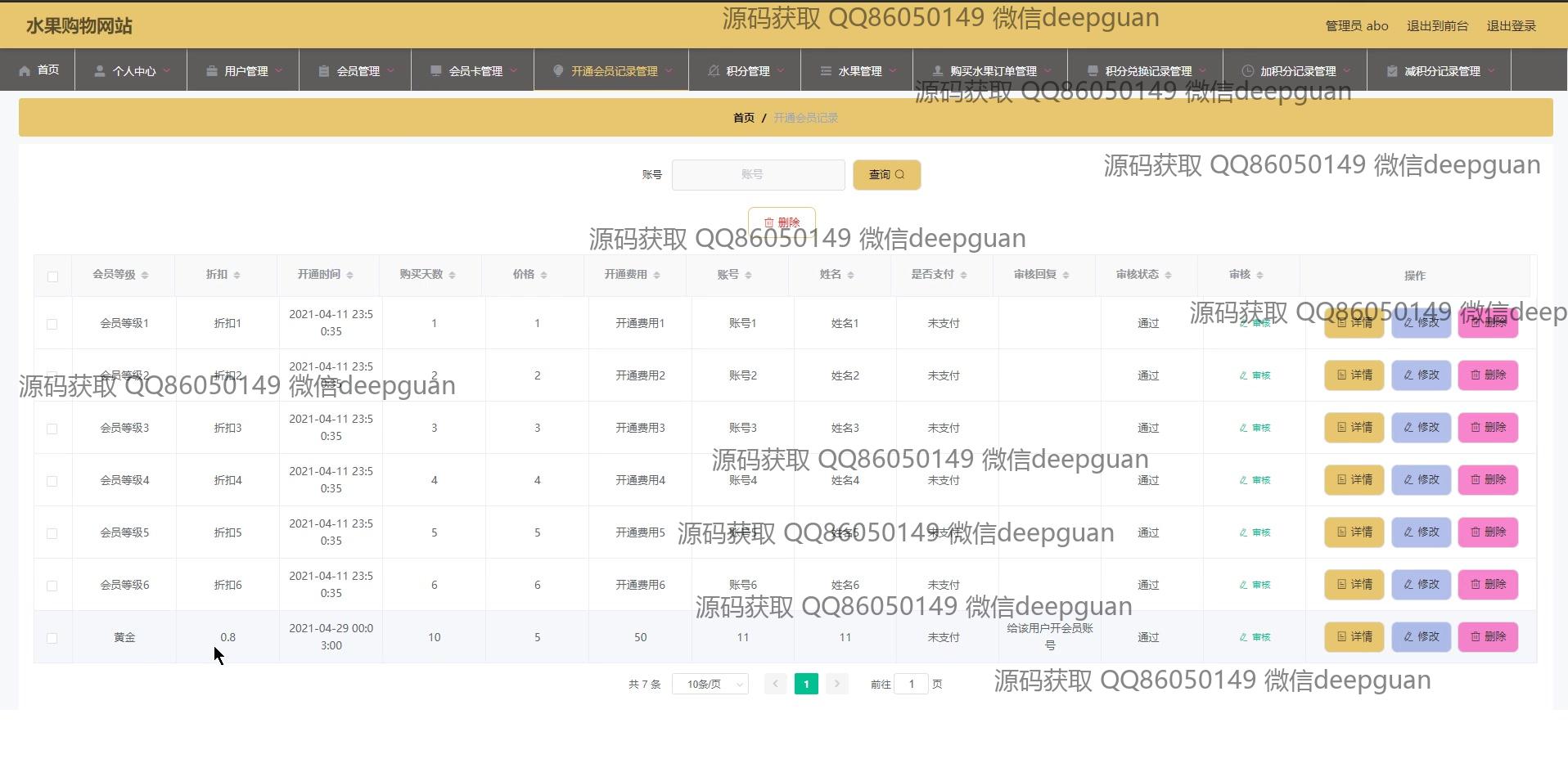Viewport: 1568px width, 759px height.
Task: Open the 10条/页 page size dropdown
Action: tap(710, 684)
